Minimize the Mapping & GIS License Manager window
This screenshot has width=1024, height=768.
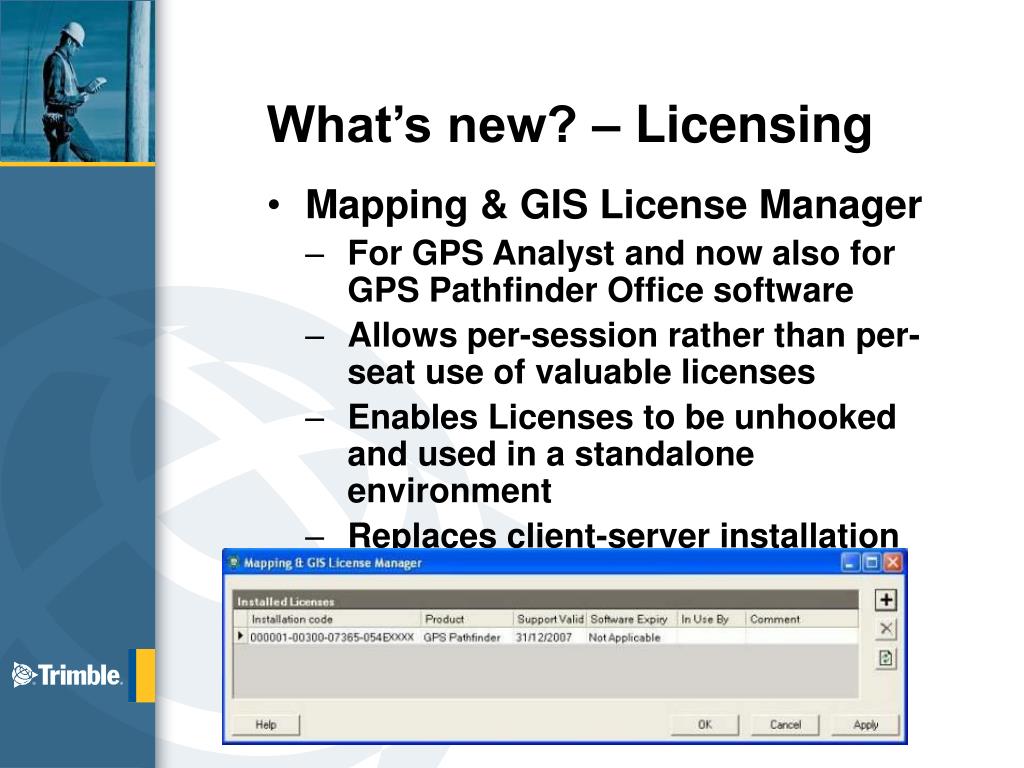click(x=850, y=562)
